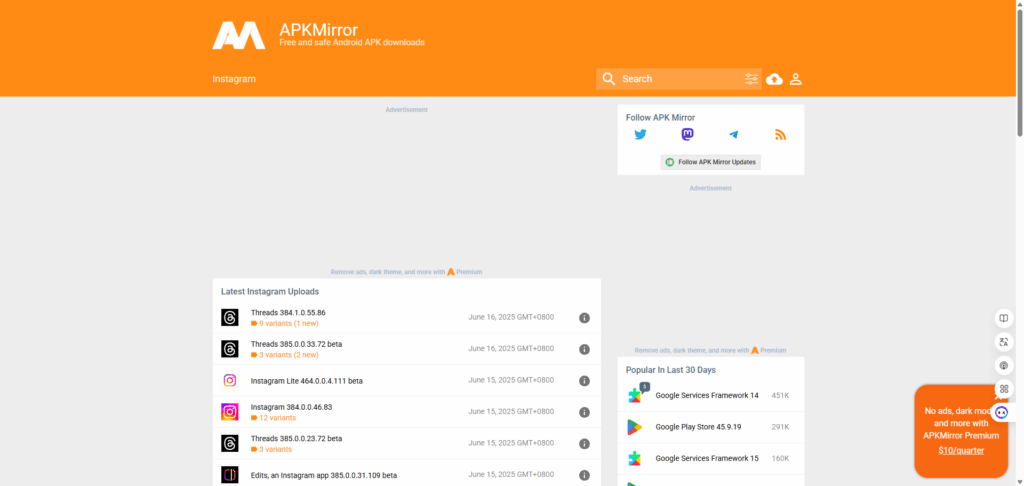Expand info for Instagram 384.0.0.46.83
This screenshot has width=1024, height=486.
[x=584, y=412]
